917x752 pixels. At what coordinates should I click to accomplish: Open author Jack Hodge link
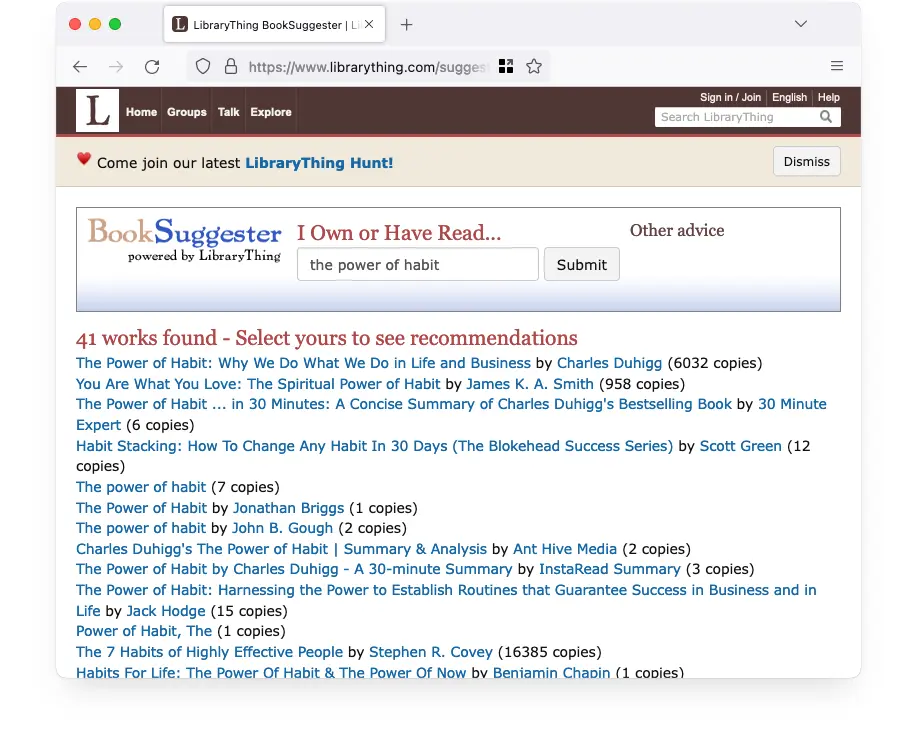tap(166, 611)
